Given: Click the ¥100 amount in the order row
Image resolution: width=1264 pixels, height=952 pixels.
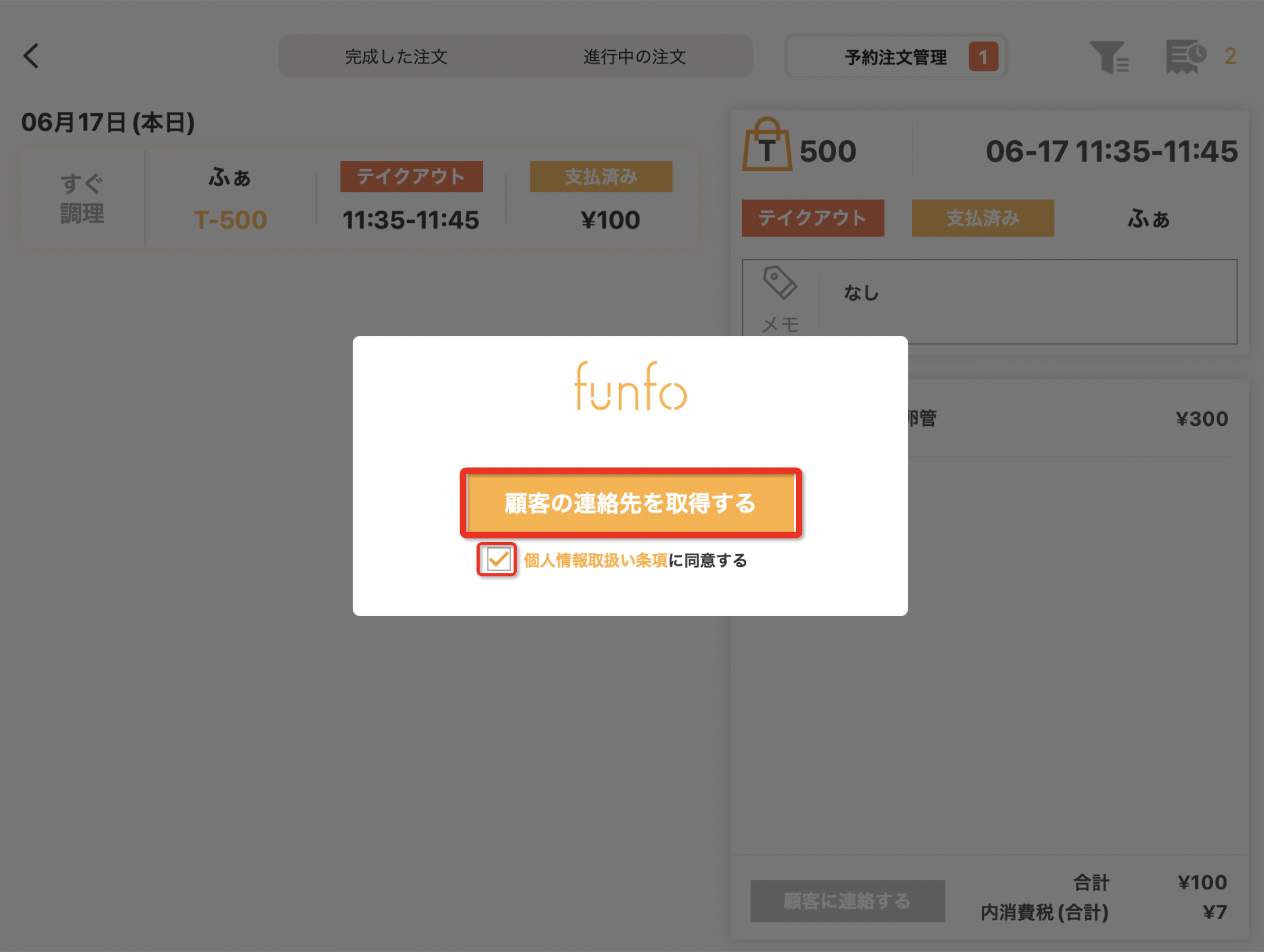Looking at the screenshot, I should 610,220.
